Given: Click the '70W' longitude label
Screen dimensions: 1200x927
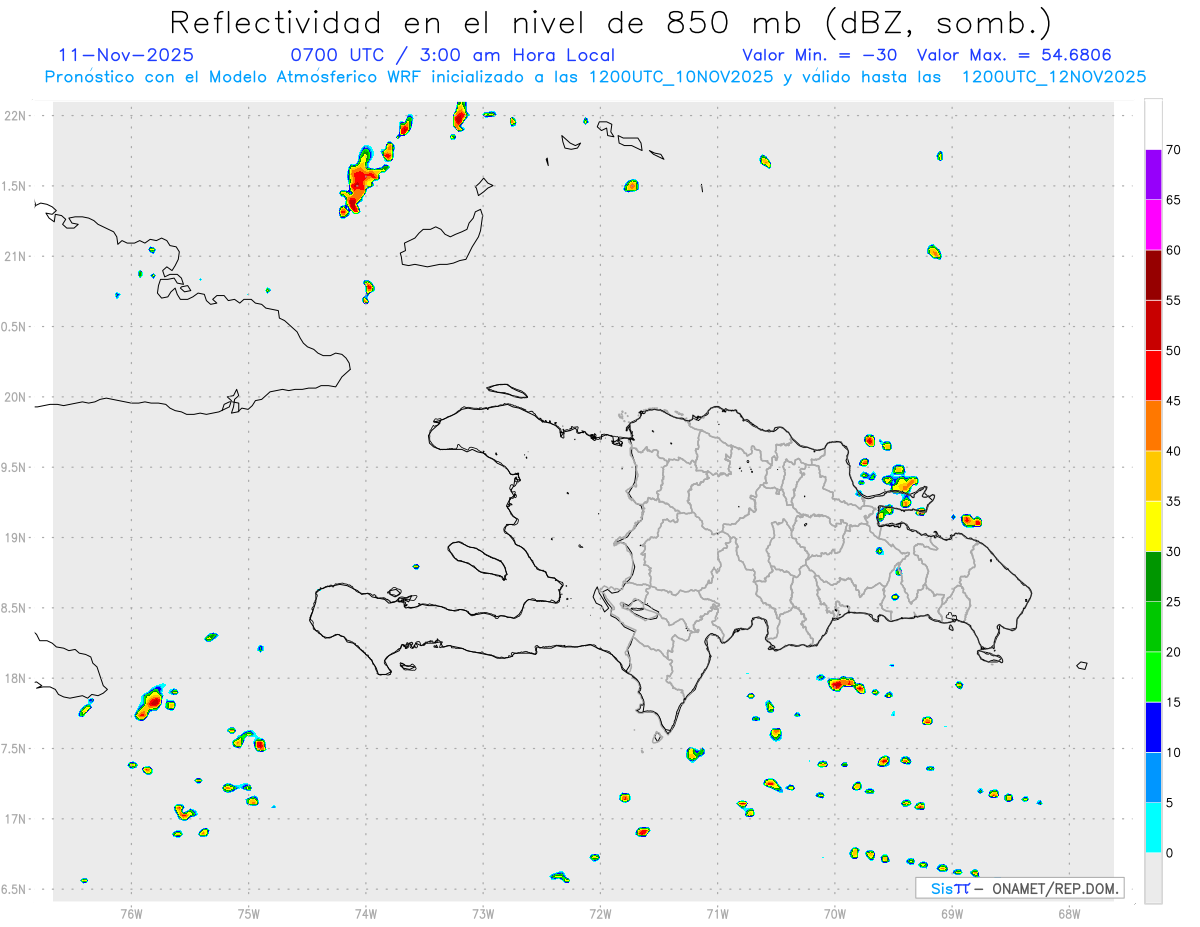Looking at the screenshot, I should tap(835, 912).
